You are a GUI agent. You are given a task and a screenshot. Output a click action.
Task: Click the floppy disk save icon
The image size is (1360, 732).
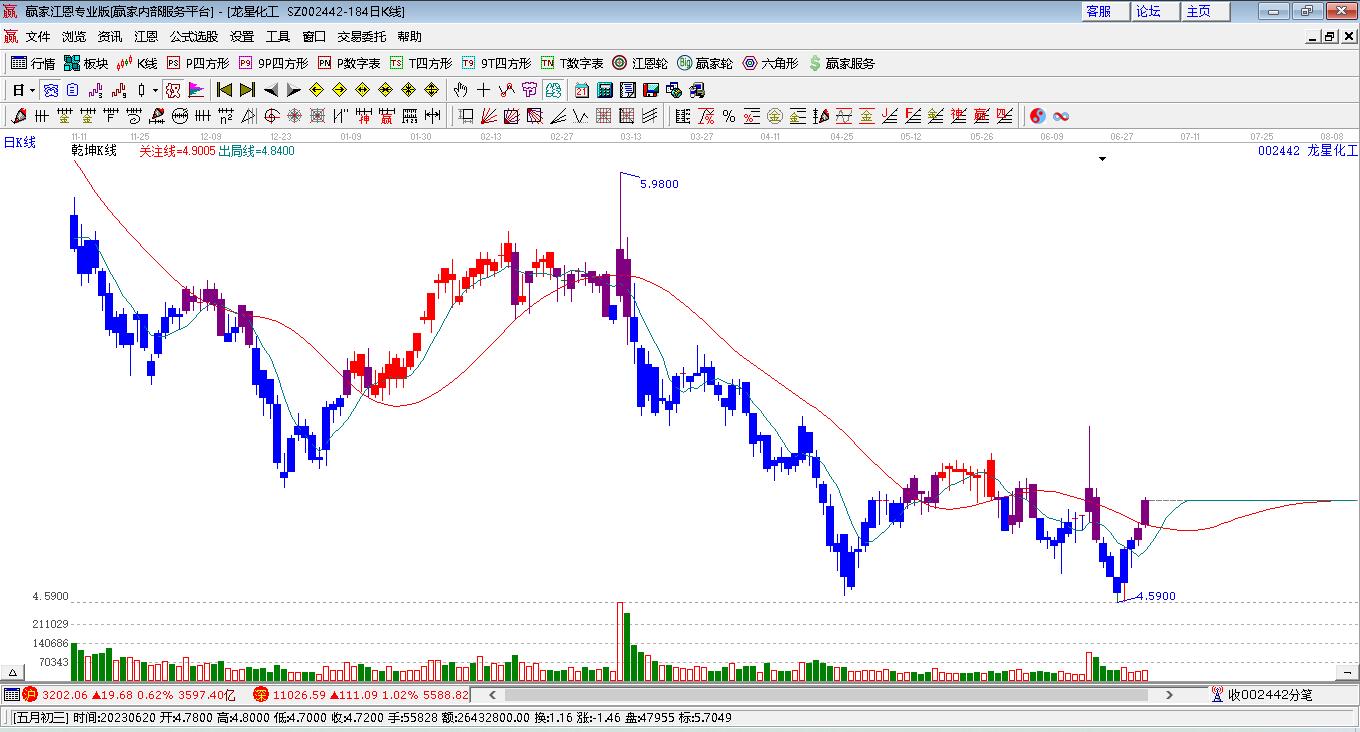click(x=651, y=90)
